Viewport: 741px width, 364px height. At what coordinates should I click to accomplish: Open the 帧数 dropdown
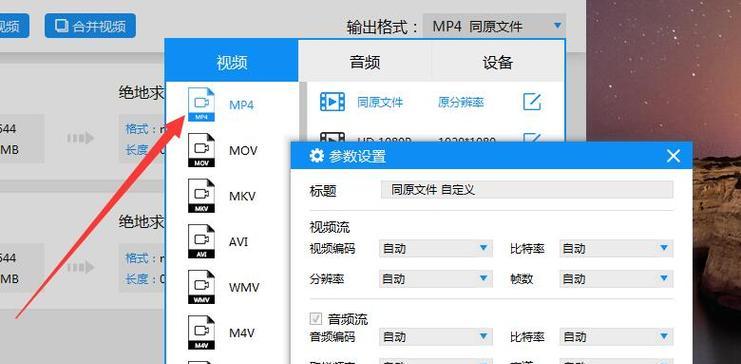coord(616,279)
